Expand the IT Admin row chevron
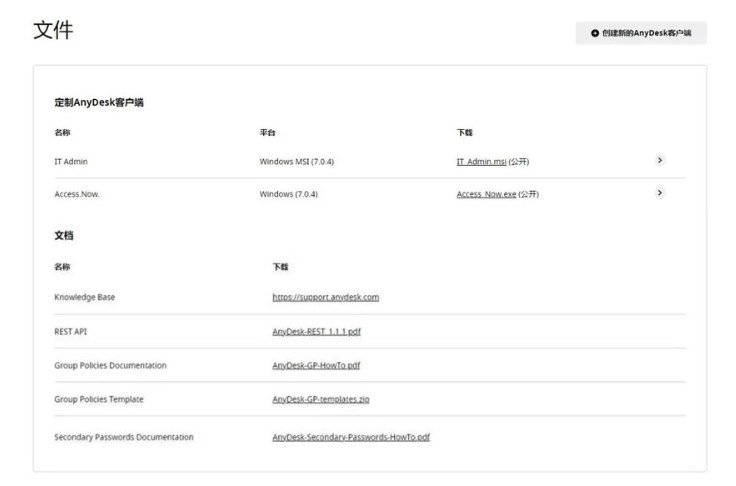The height and width of the screenshot is (486, 736). (659, 161)
